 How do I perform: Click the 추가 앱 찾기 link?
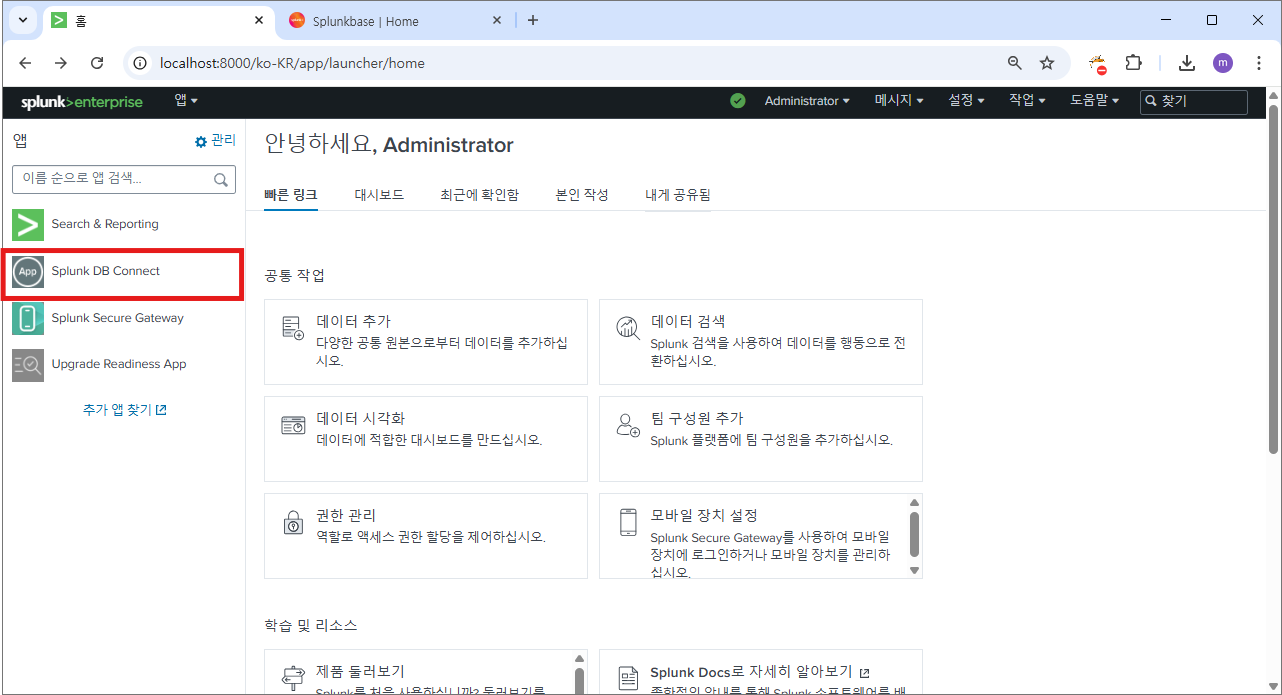click(124, 410)
